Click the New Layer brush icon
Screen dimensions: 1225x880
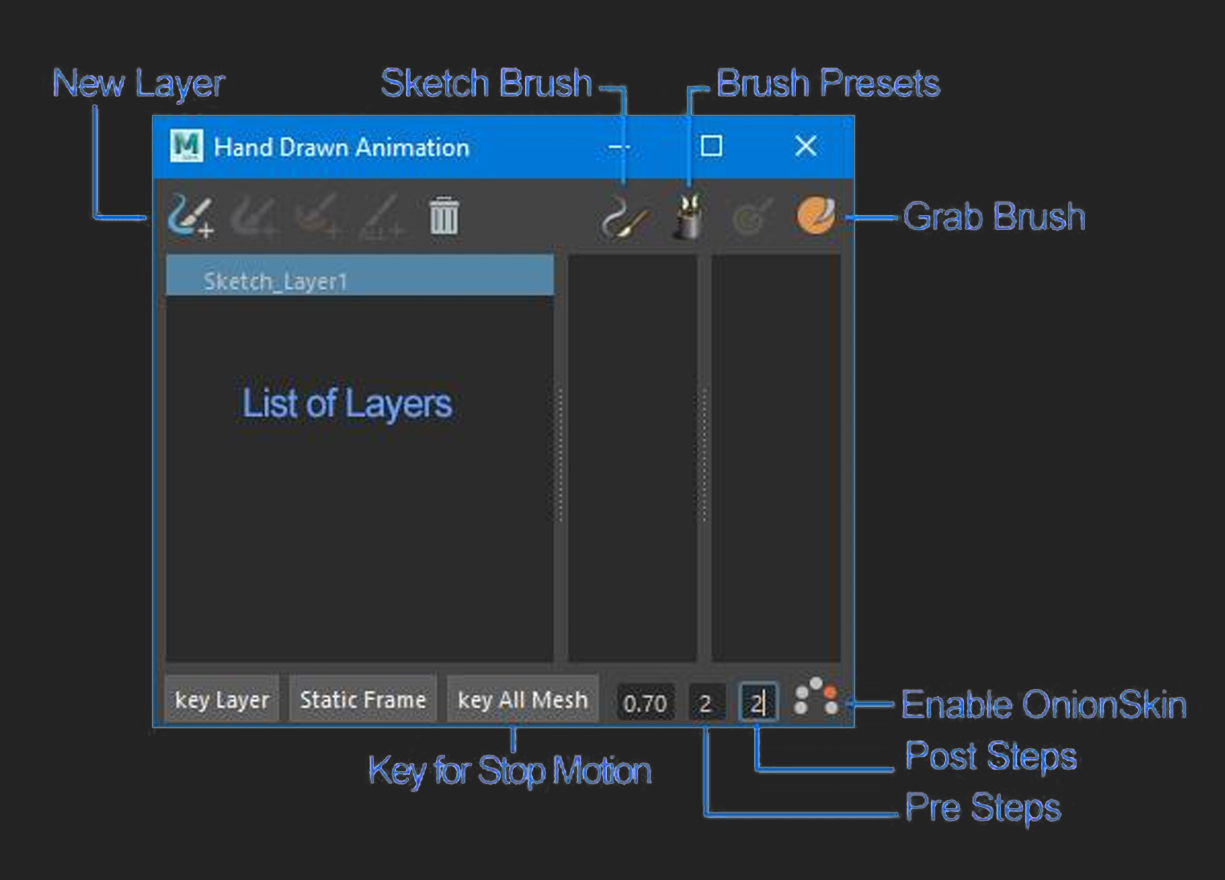click(190, 215)
